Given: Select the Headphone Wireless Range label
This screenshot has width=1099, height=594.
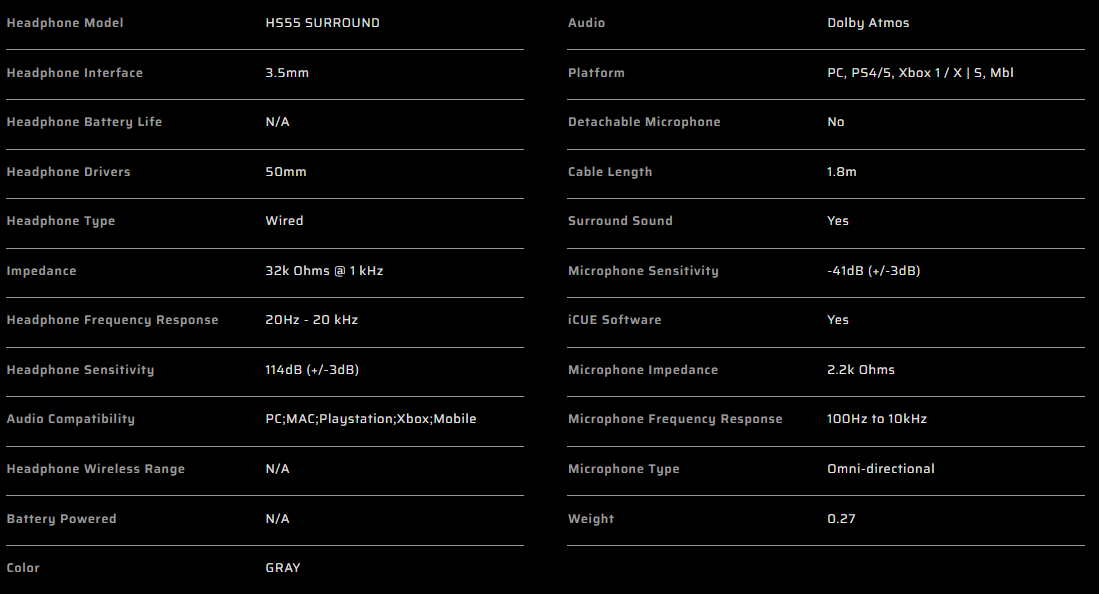Looking at the screenshot, I should pyautogui.click(x=95, y=469).
